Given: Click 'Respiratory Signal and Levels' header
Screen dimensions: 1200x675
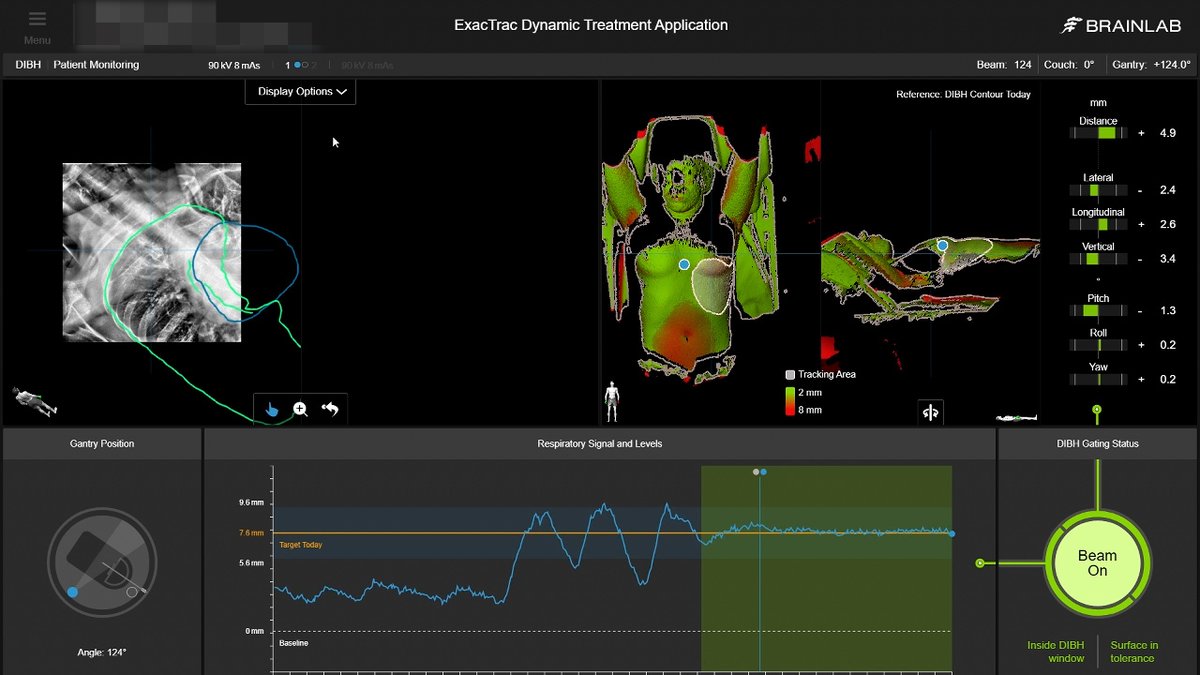Looking at the screenshot, I should 600,444.
